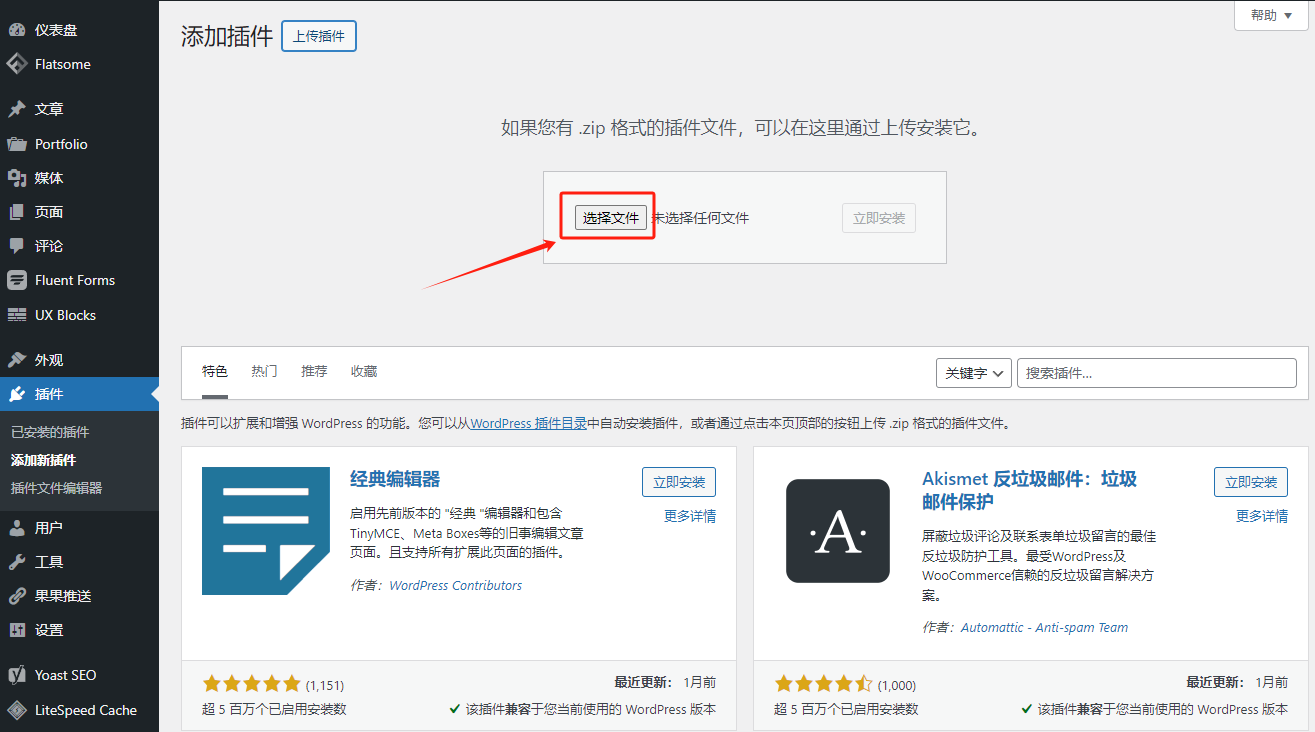
Task: Open the 关键字 search filter dropdown
Action: pyautogui.click(x=973, y=372)
